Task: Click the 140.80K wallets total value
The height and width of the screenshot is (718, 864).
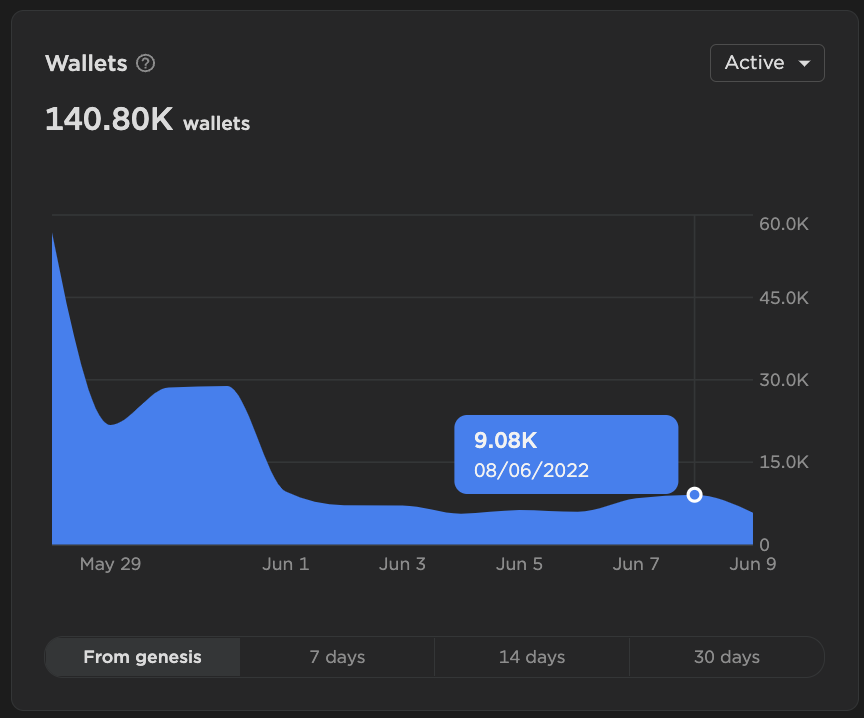Action: (x=147, y=119)
